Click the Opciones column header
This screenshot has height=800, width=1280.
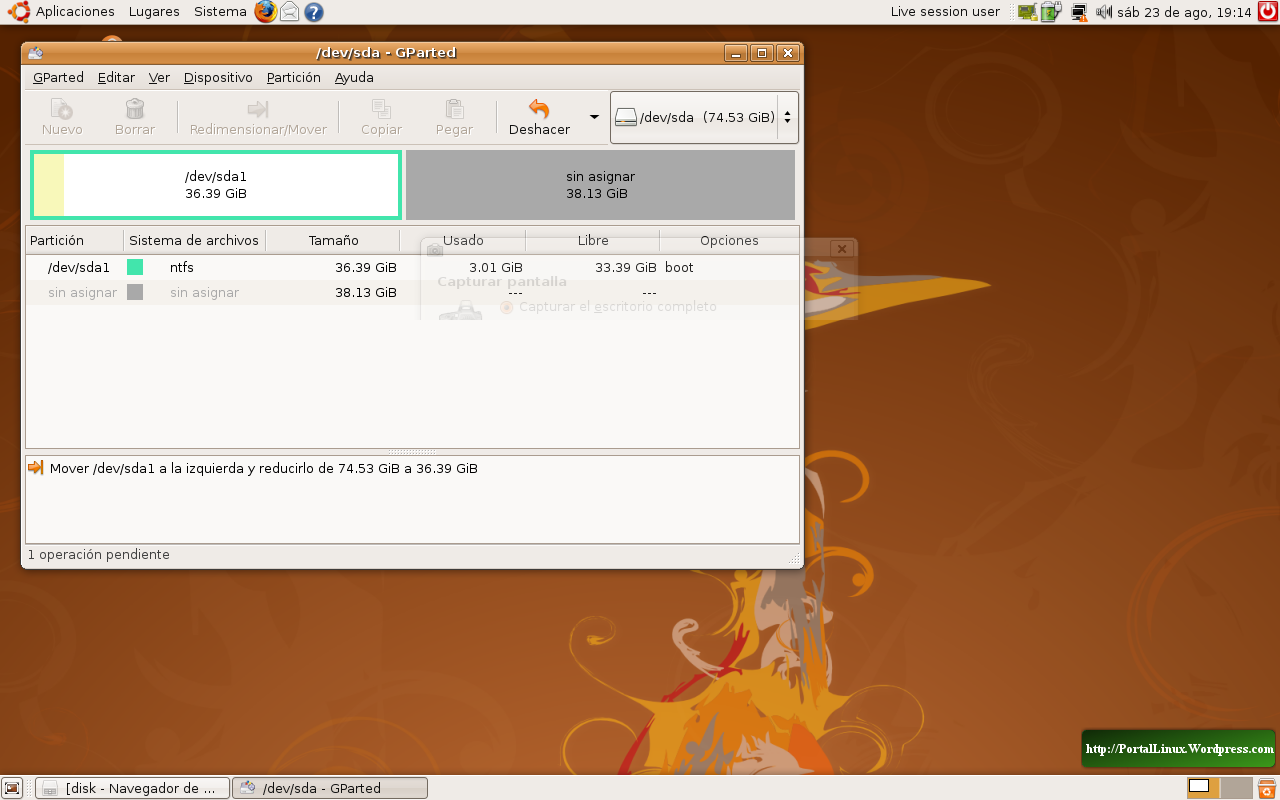tap(729, 240)
